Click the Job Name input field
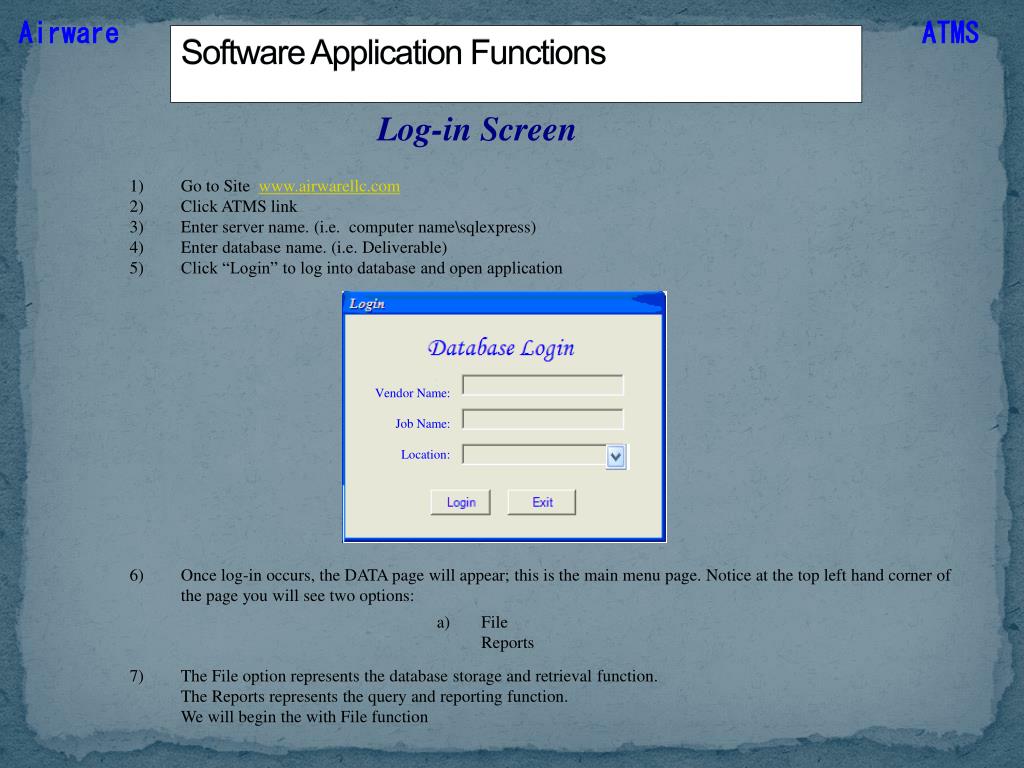Screen dimensions: 1024x768 [543, 419]
